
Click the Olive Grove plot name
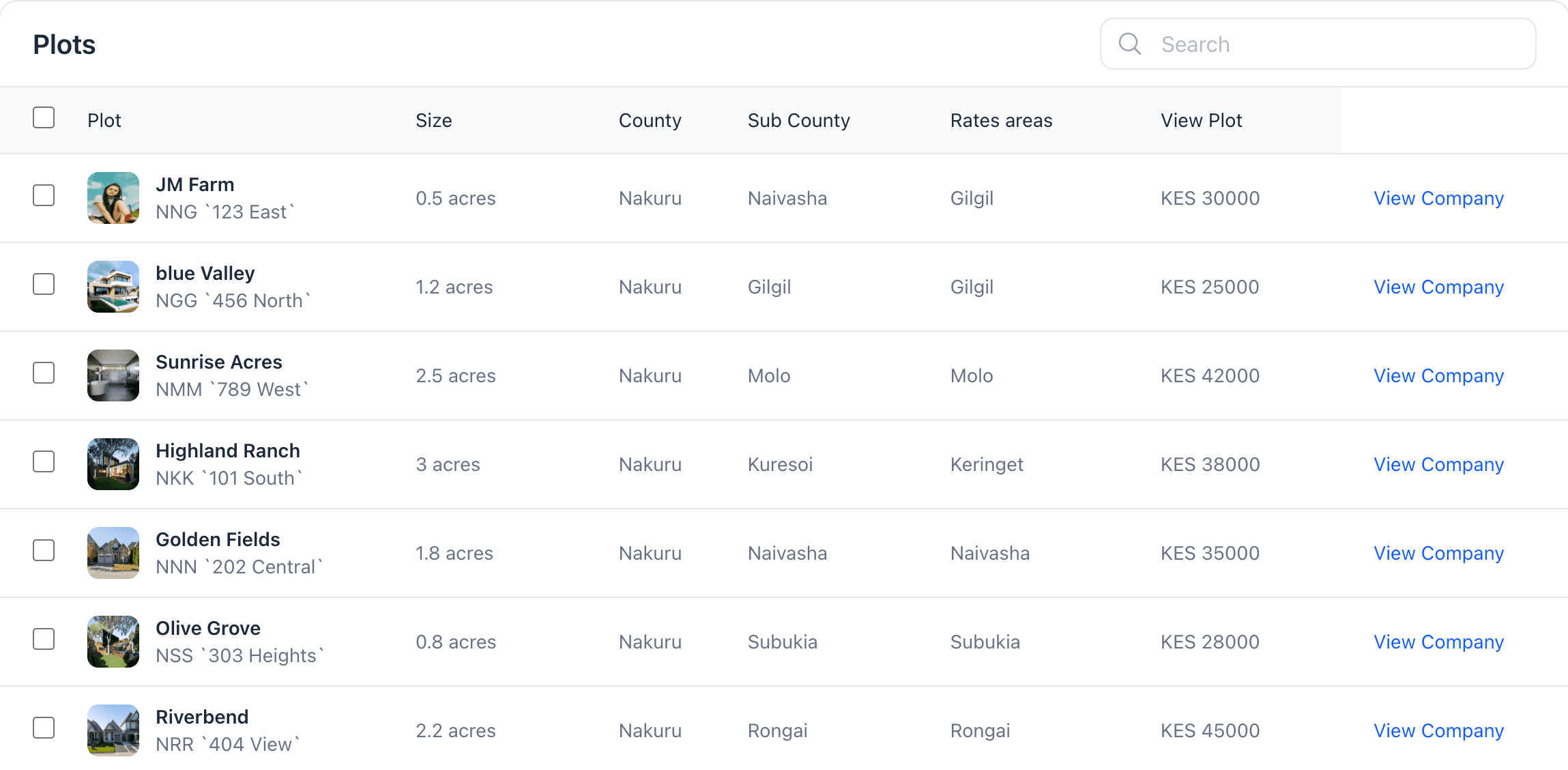click(x=208, y=628)
